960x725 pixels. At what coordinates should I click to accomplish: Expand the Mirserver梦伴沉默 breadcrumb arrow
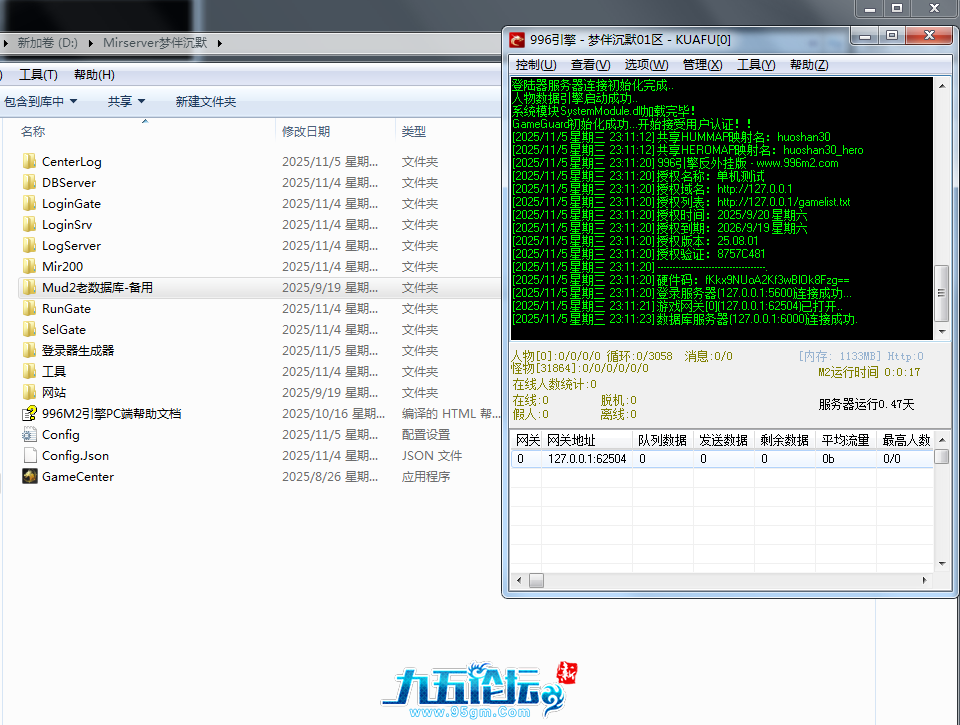(220, 43)
